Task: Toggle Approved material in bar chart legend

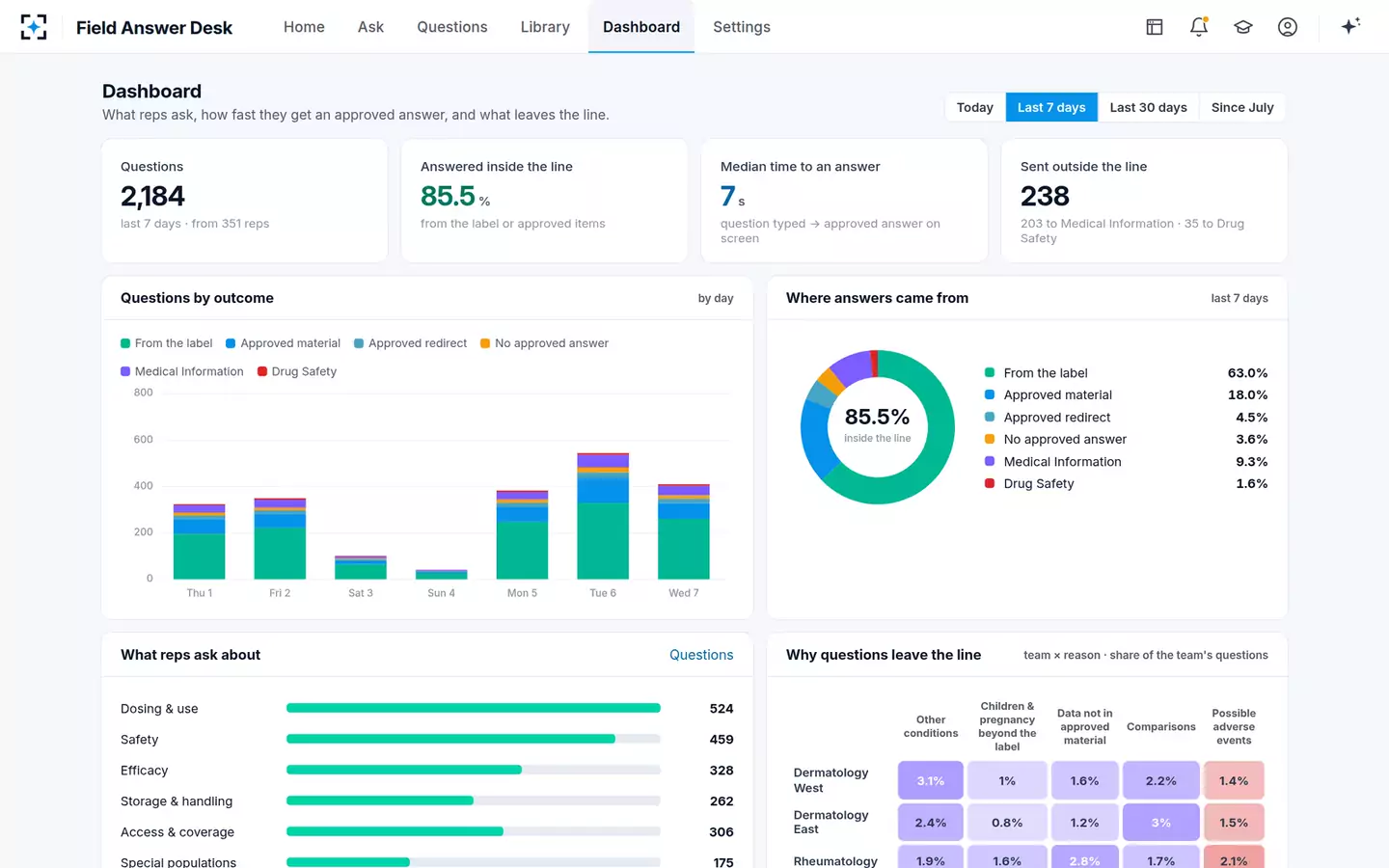Action: coord(284,343)
